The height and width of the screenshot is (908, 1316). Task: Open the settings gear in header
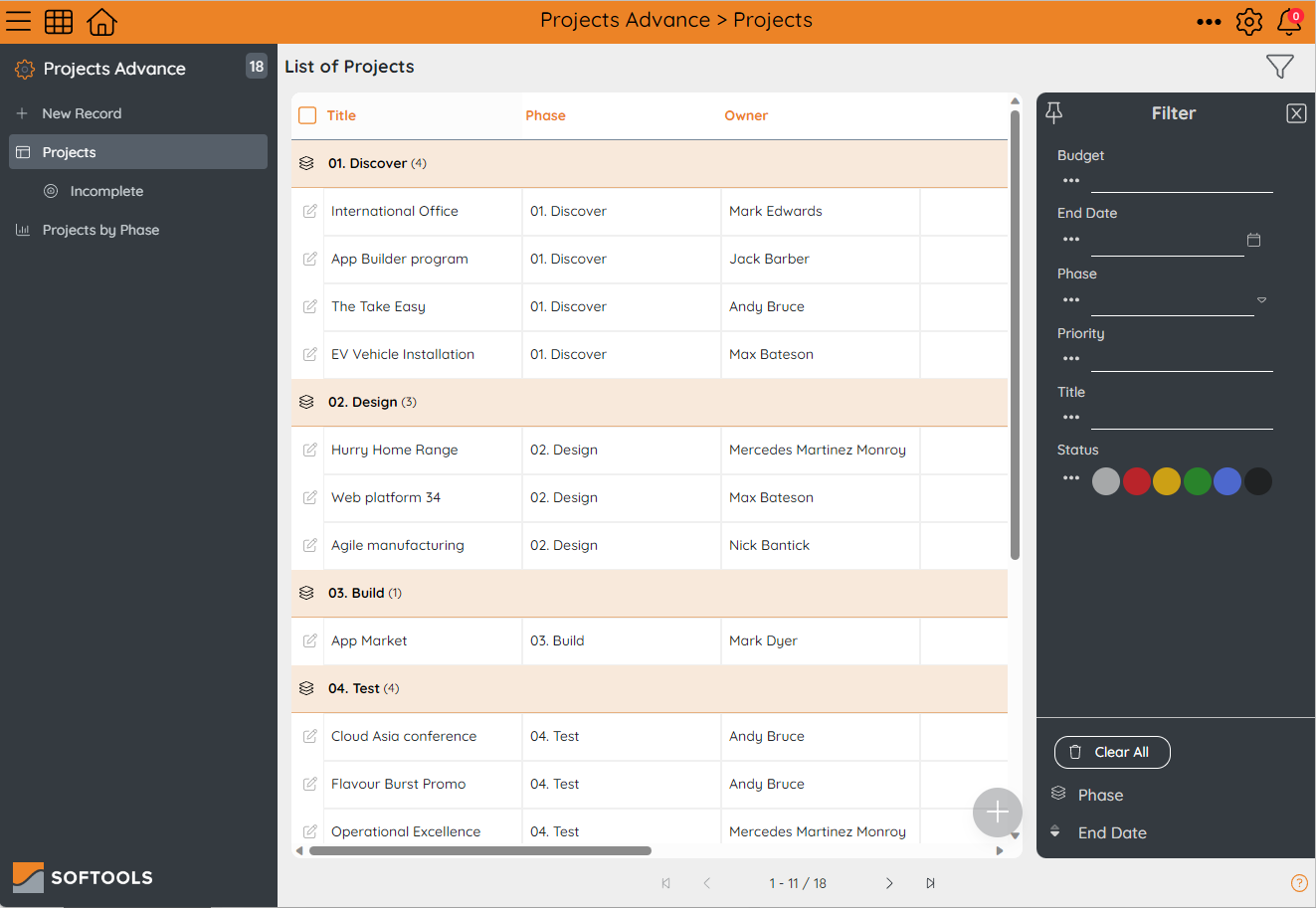tap(1249, 21)
